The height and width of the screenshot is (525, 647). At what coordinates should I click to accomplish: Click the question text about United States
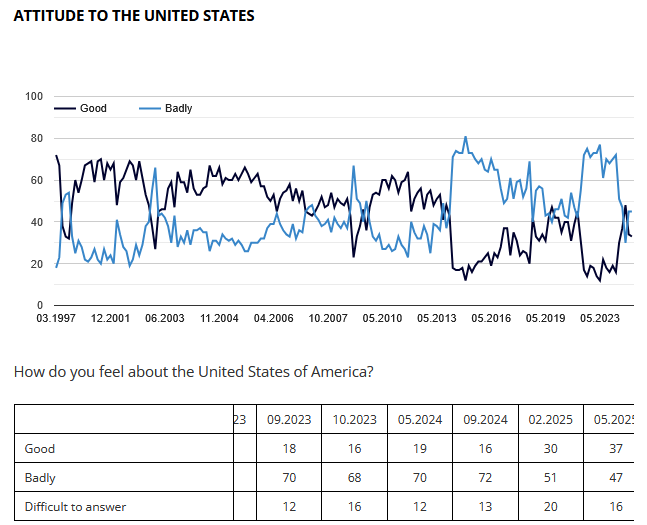(194, 372)
